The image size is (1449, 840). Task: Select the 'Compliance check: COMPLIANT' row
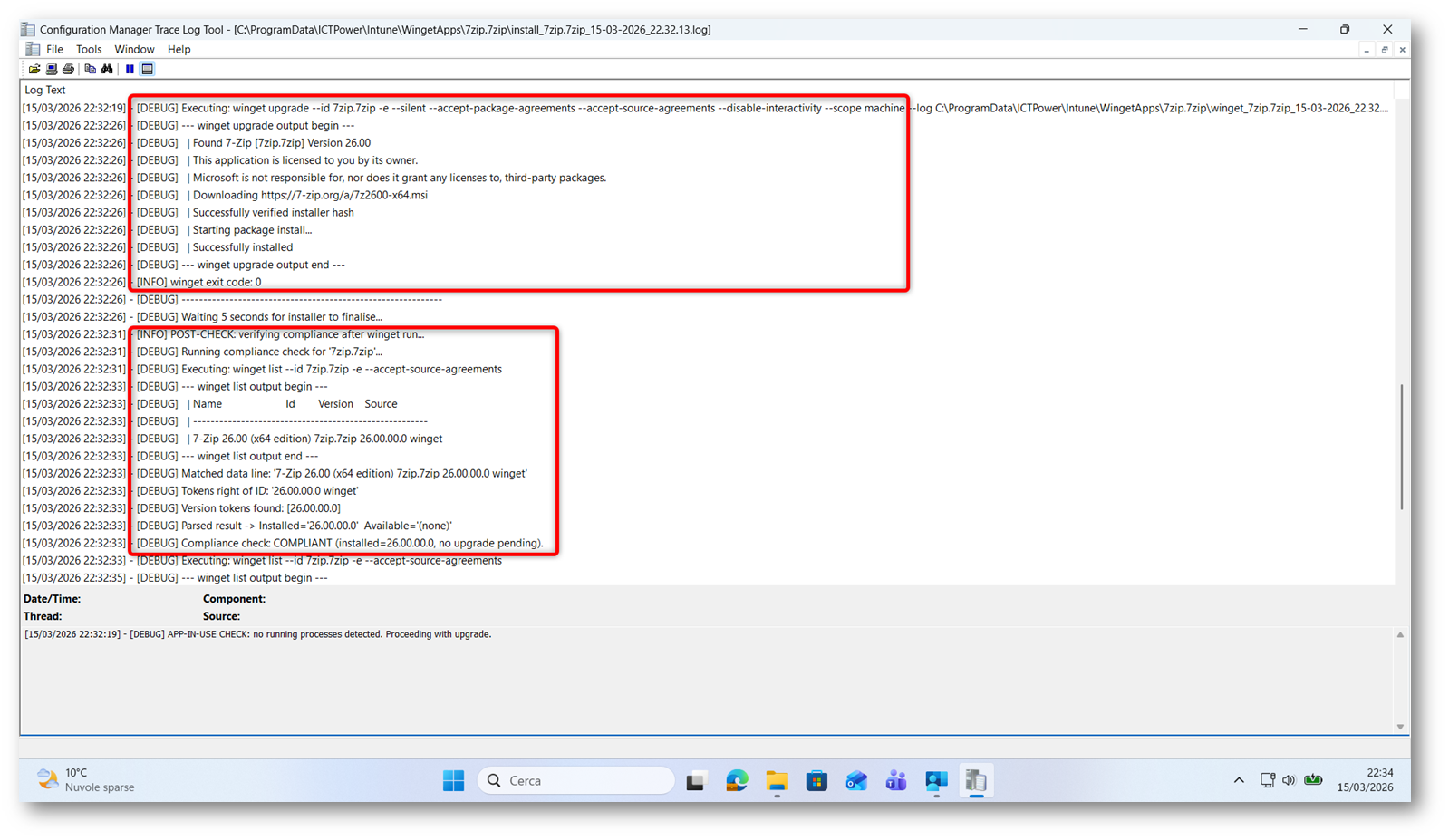707,543
